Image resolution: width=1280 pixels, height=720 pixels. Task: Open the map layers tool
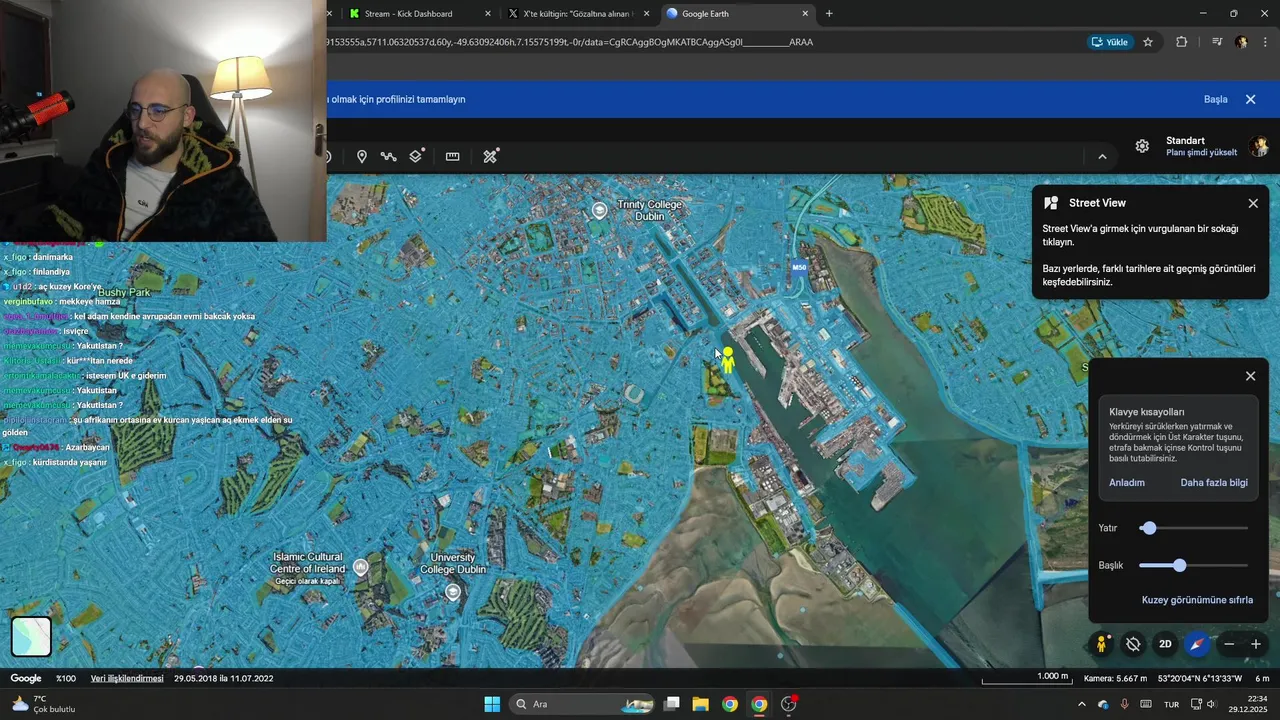pyautogui.click(x=416, y=156)
